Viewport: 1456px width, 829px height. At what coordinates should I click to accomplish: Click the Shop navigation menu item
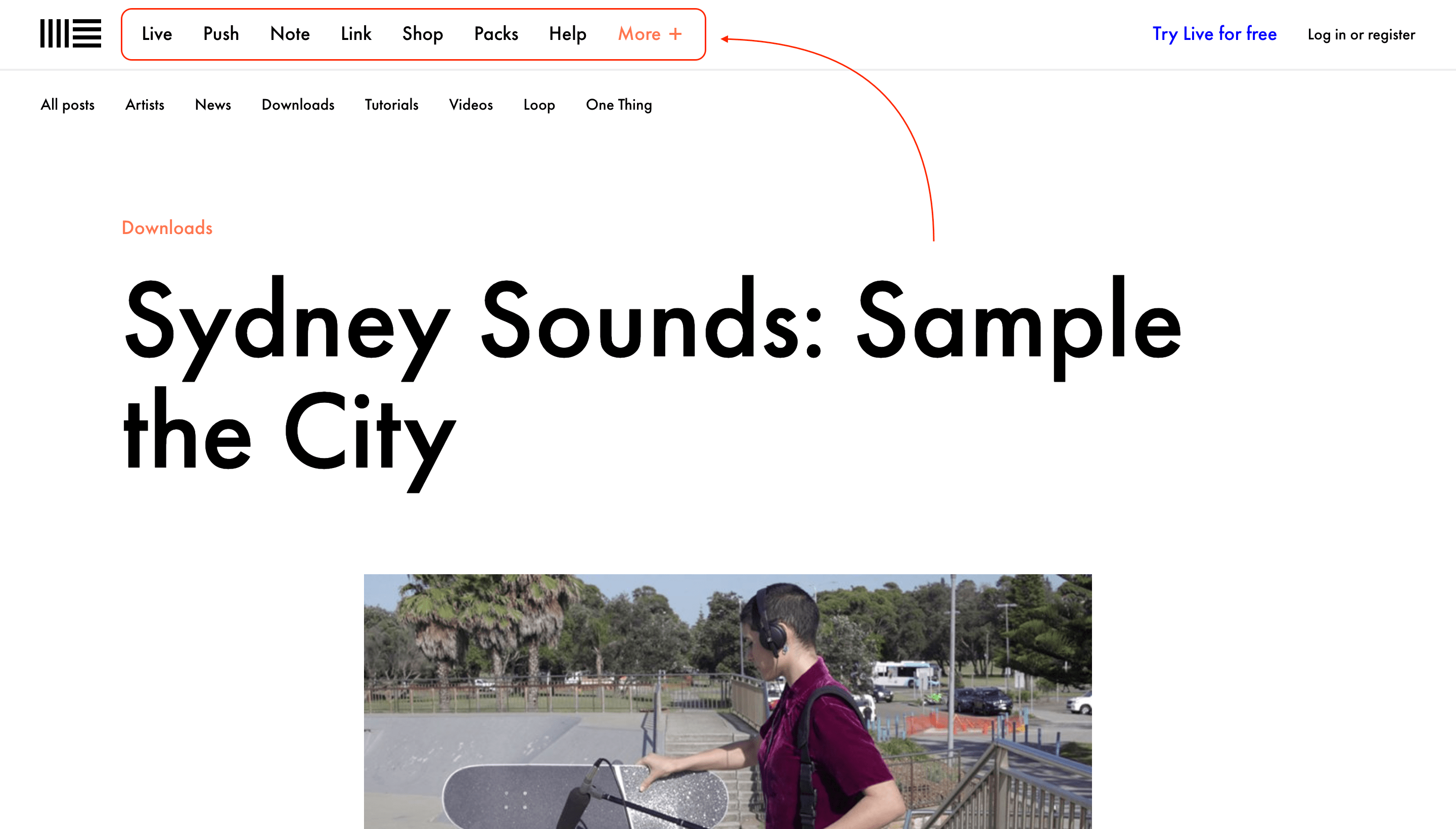tap(423, 33)
